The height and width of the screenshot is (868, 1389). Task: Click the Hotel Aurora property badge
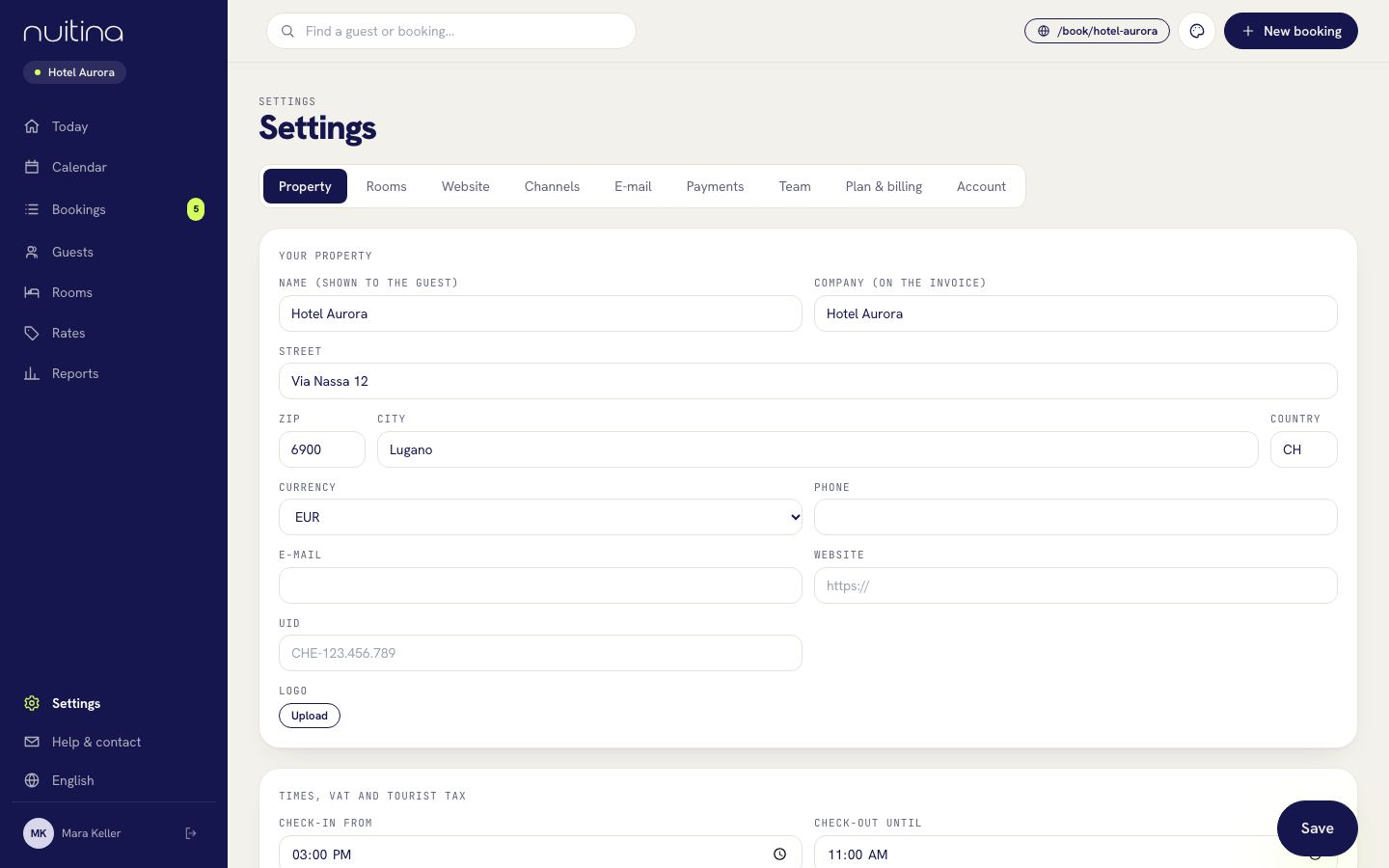click(74, 72)
